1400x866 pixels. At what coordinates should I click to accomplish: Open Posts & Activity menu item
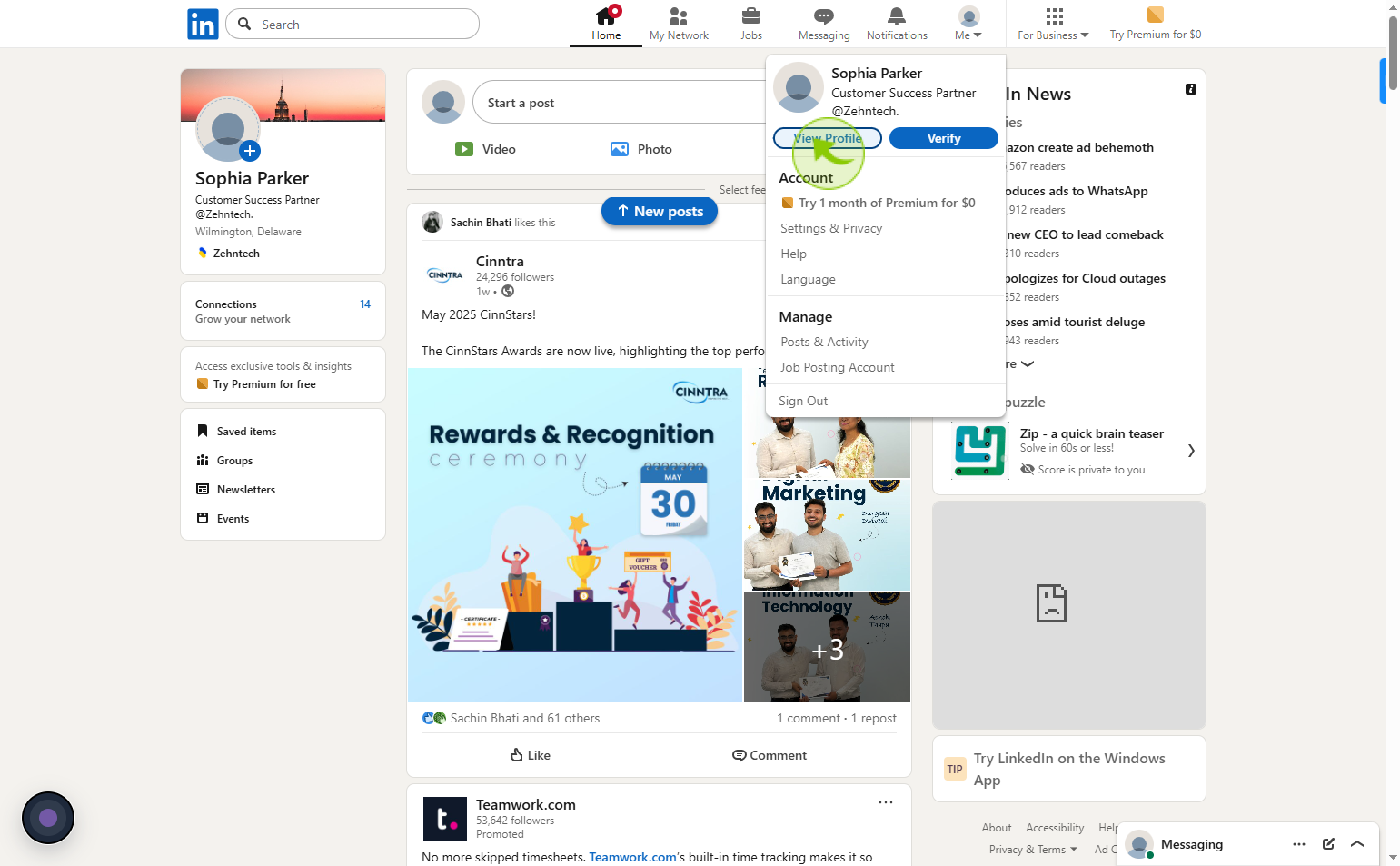(824, 342)
